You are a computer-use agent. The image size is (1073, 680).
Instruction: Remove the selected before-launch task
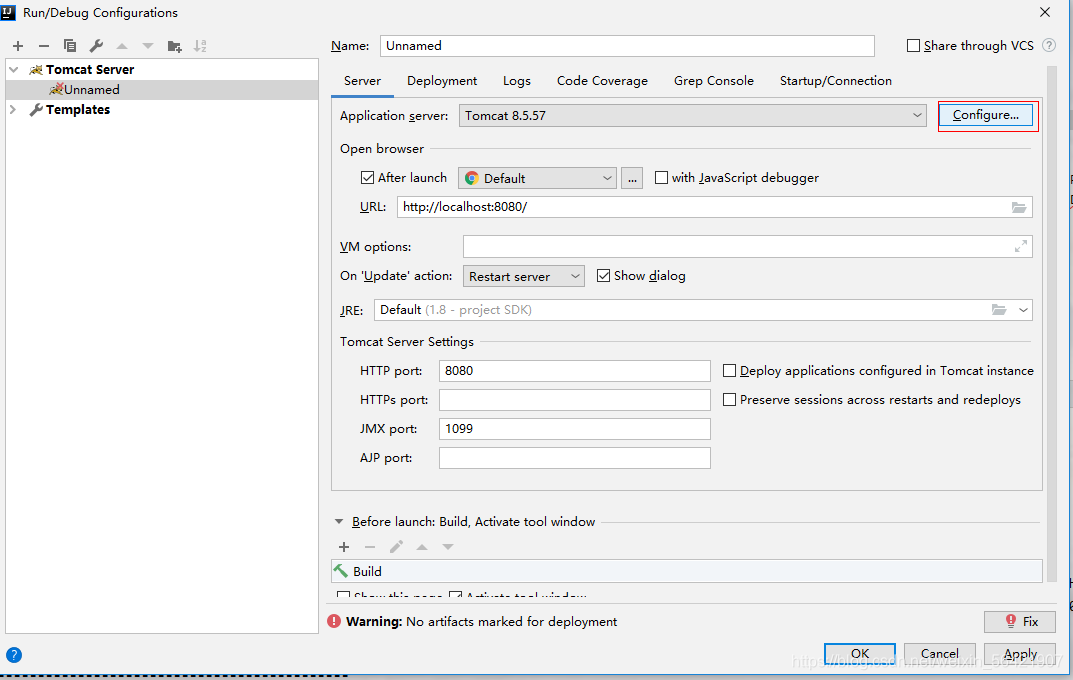click(x=370, y=547)
